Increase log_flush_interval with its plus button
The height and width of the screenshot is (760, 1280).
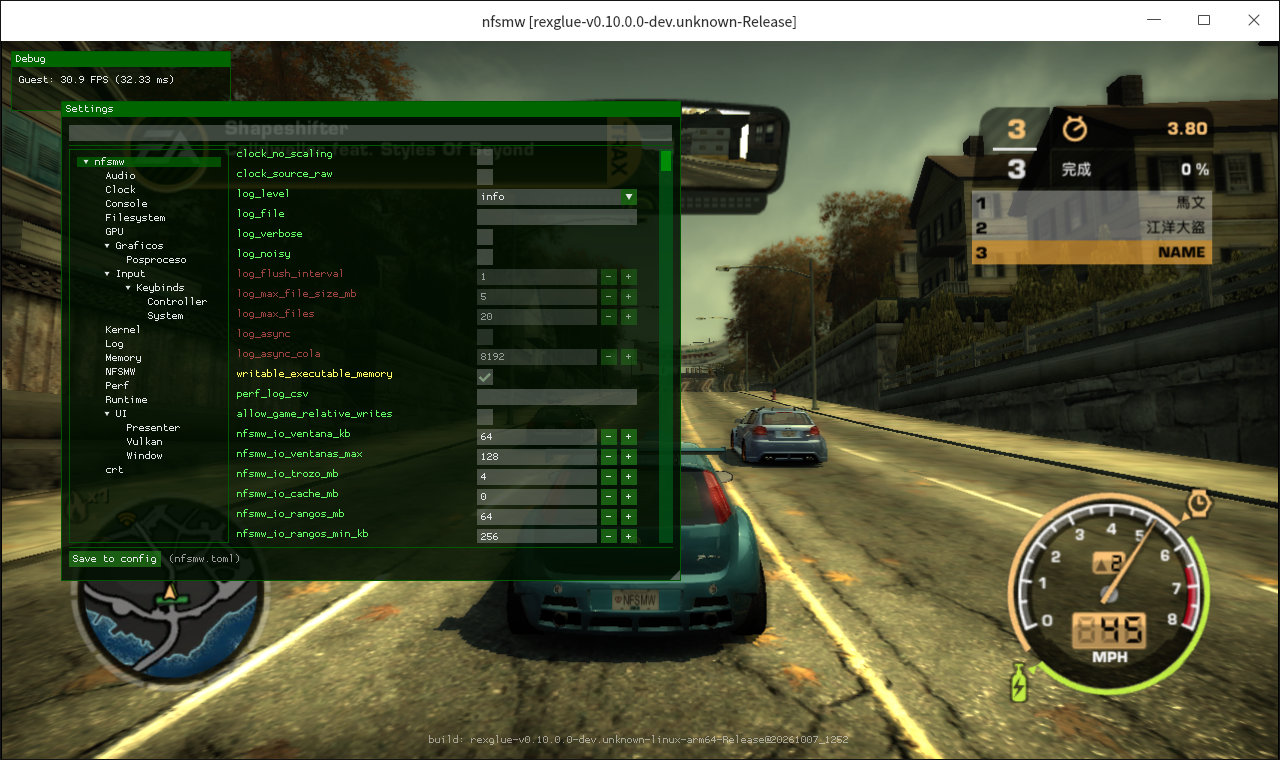(x=629, y=277)
